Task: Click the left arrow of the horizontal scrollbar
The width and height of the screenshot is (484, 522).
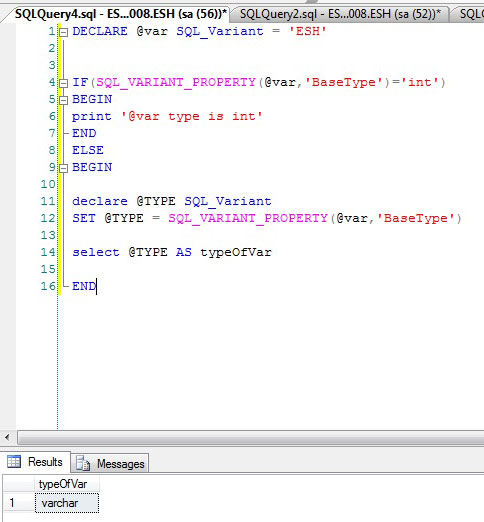Action: click(7, 437)
